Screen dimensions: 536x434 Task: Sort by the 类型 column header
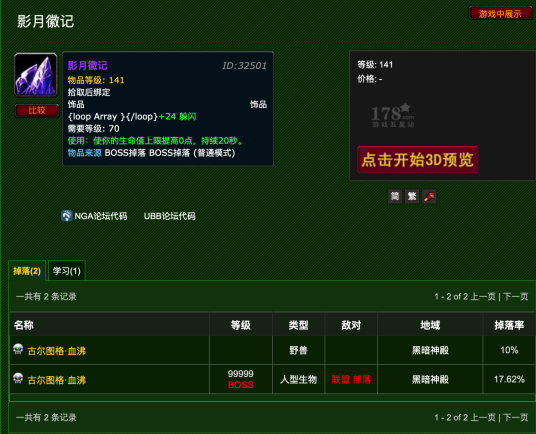click(x=298, y=325)
